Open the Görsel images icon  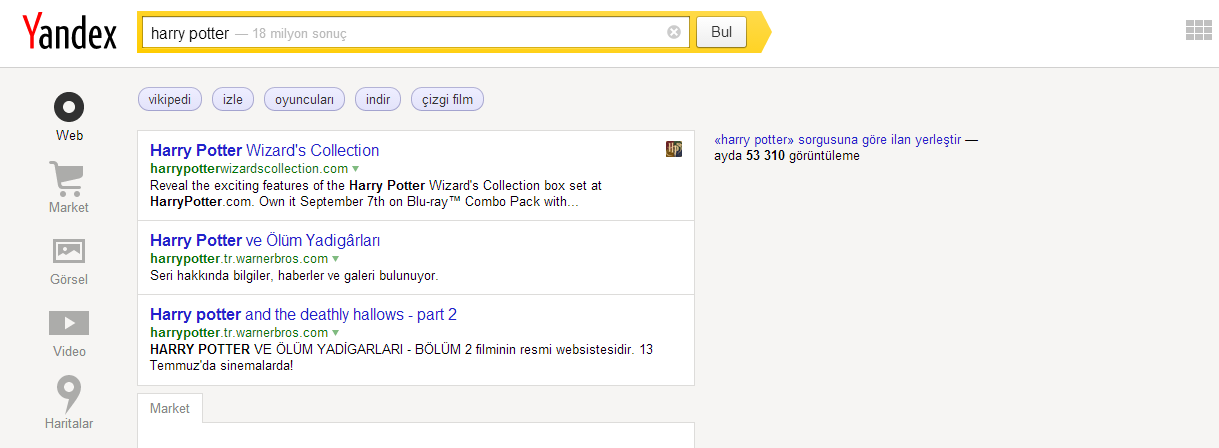pos(69,251)
